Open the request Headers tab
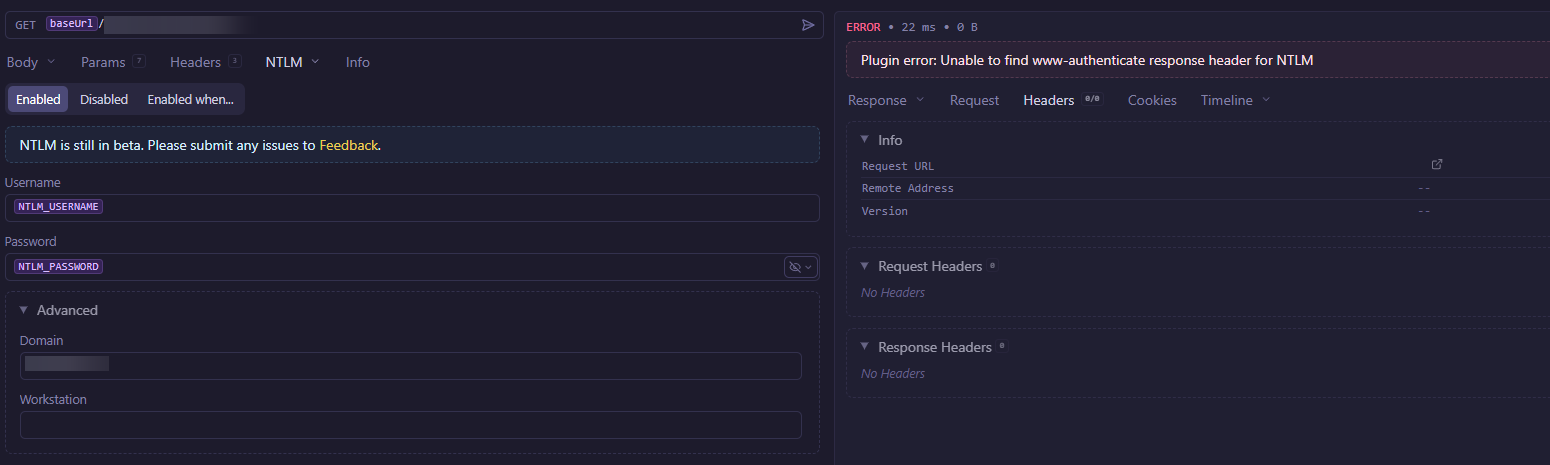Screen dimensions: 1550x465 pyautogui.click(x=196, y=62)
